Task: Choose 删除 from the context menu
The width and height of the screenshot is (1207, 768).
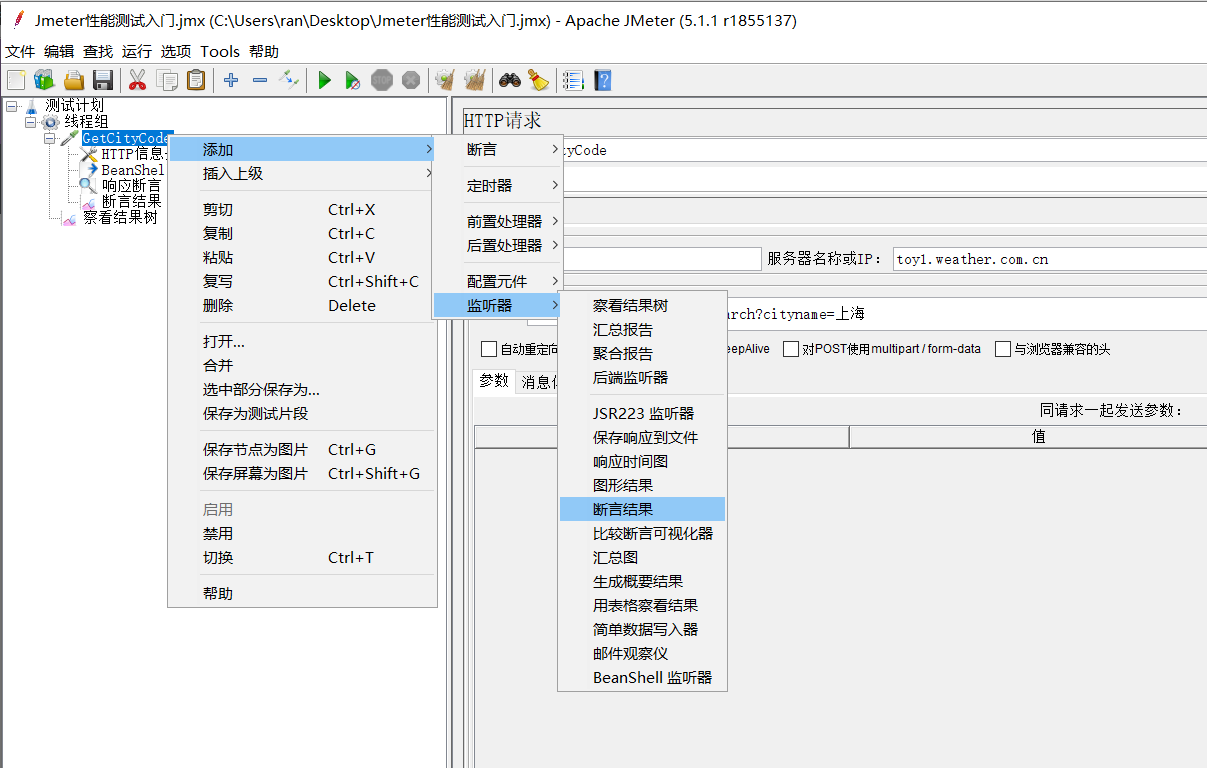Action: click(302, 305)
